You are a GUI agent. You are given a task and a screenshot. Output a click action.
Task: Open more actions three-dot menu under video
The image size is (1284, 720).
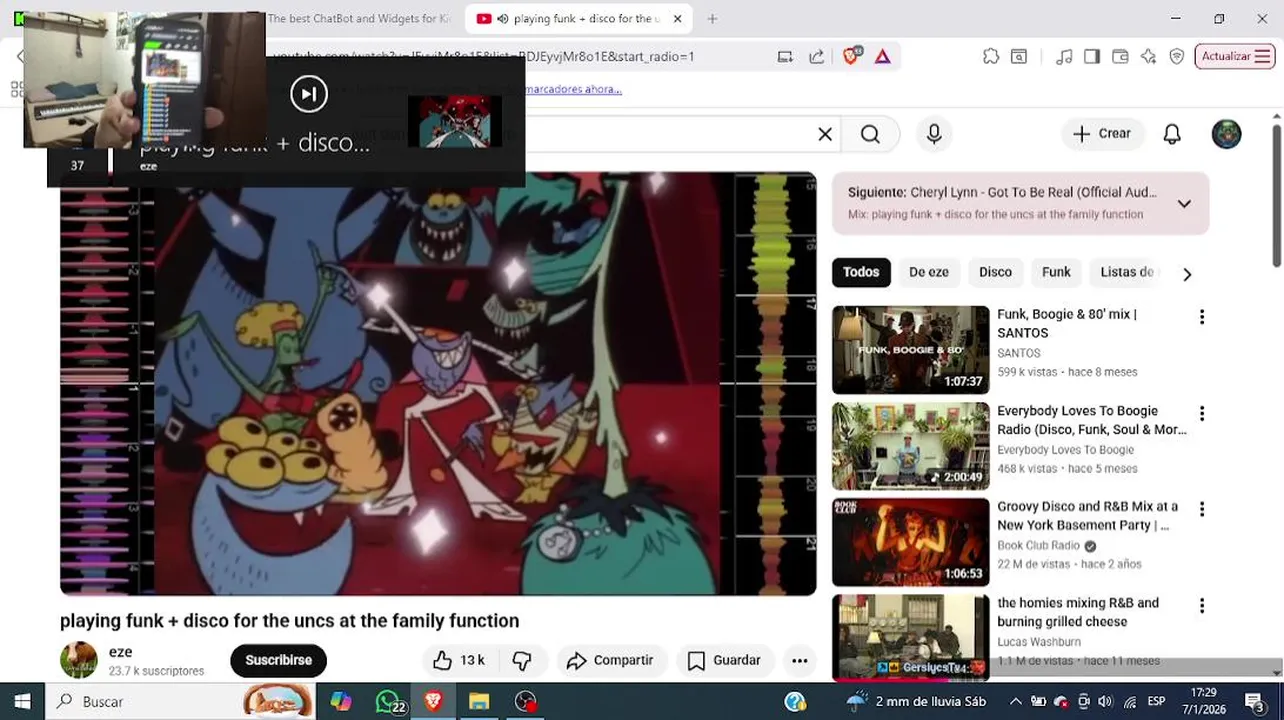point(799,660)
